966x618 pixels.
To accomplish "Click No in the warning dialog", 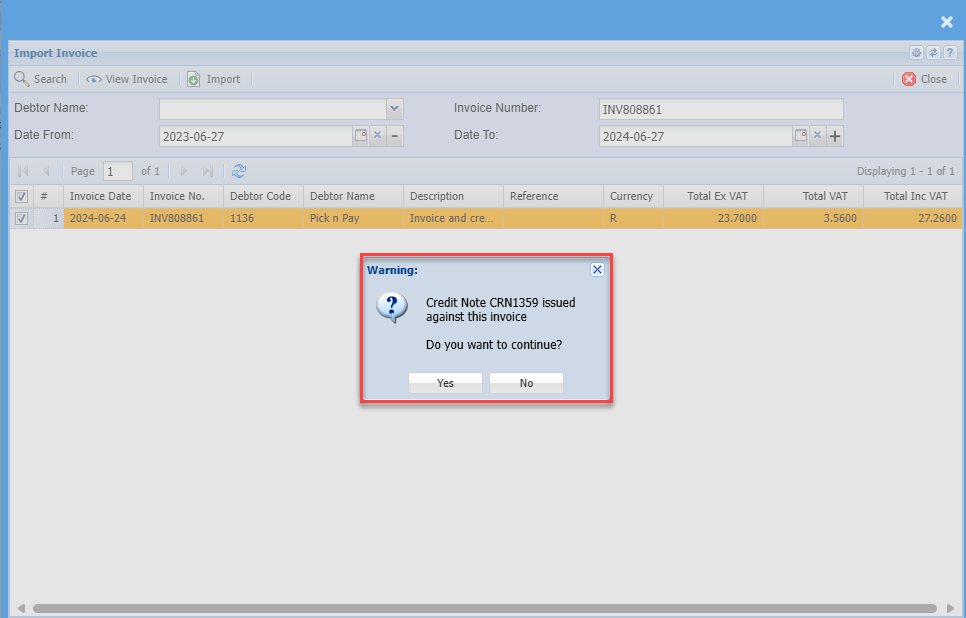I will point(526,383).
